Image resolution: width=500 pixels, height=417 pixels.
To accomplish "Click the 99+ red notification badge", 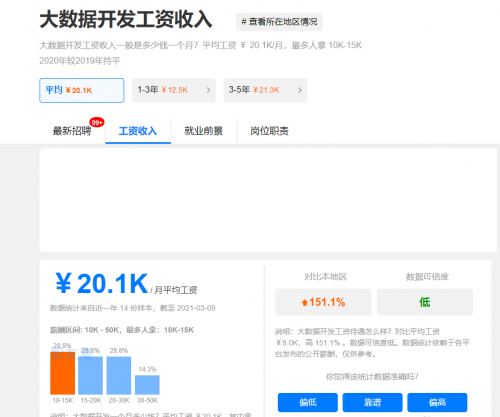I will pos(97,123).
